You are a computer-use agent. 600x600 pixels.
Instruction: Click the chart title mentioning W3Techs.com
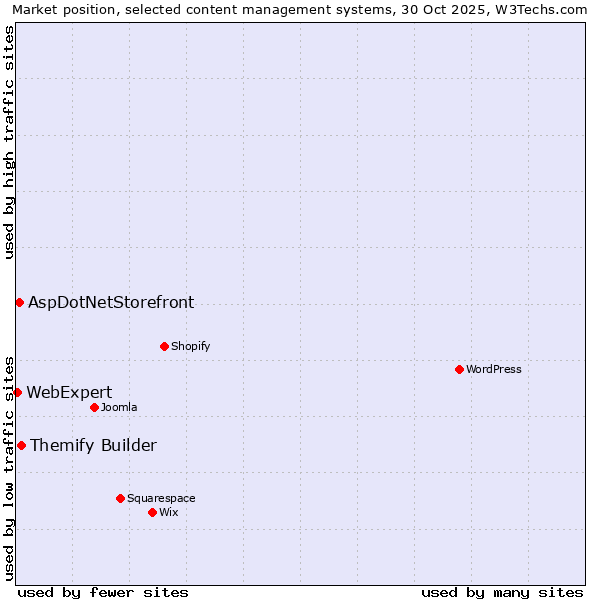pyautogui.click(x=300, y=9)
